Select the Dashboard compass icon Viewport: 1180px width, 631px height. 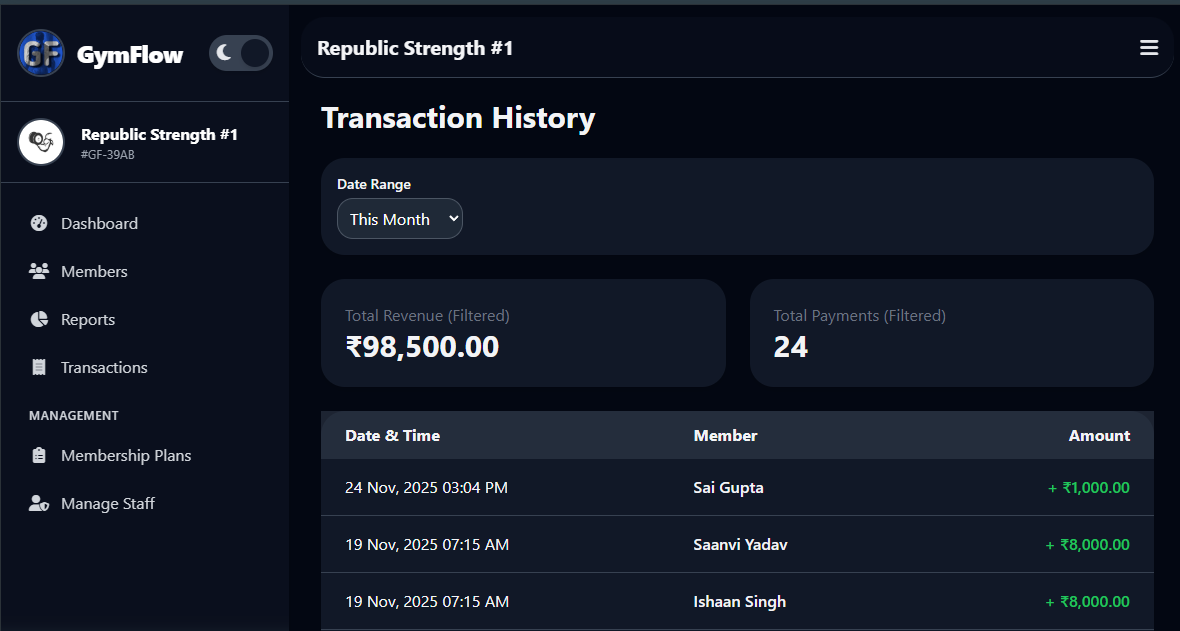point(38,223)
